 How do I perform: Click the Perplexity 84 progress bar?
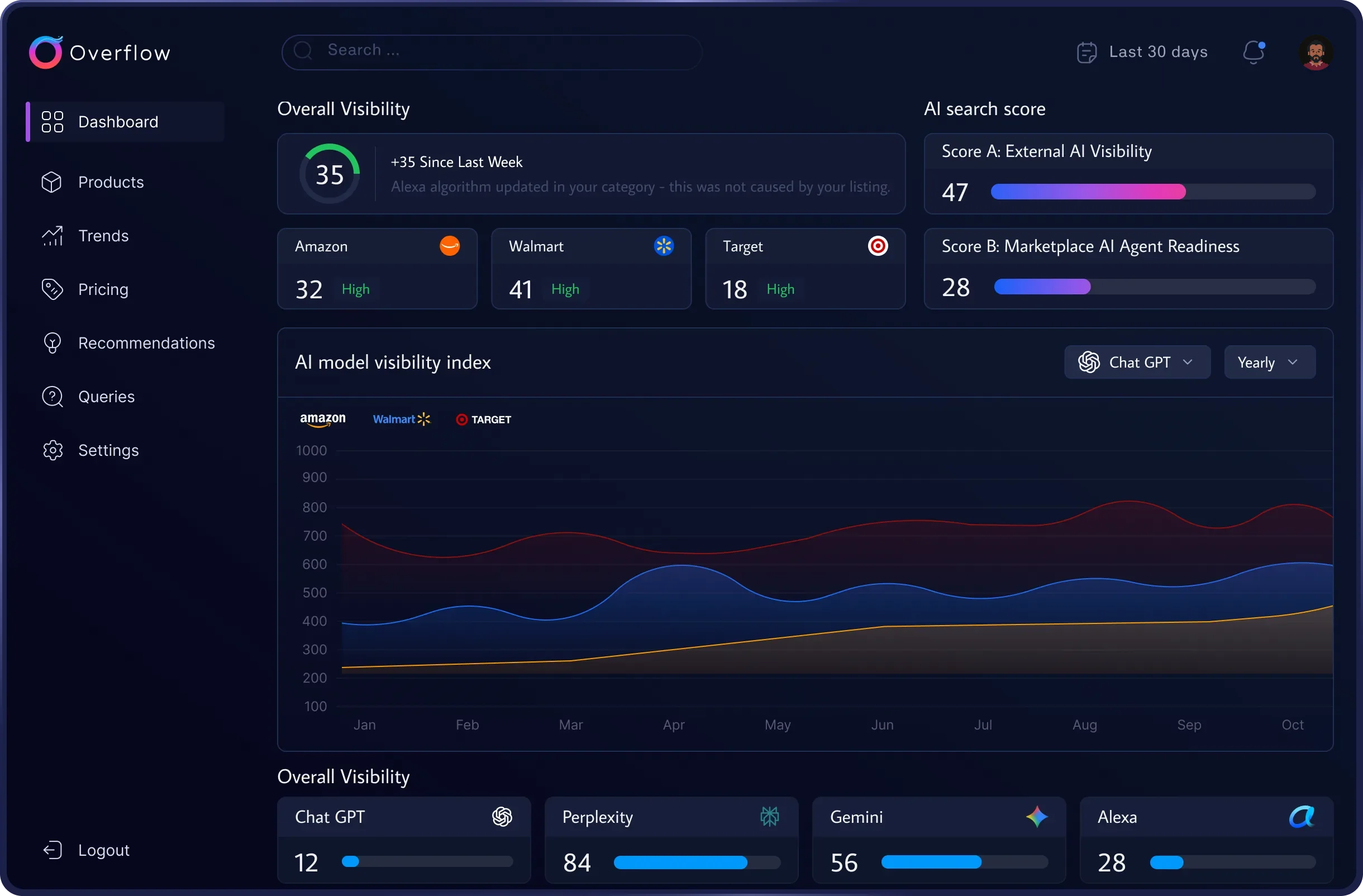(x=697, y=862)
